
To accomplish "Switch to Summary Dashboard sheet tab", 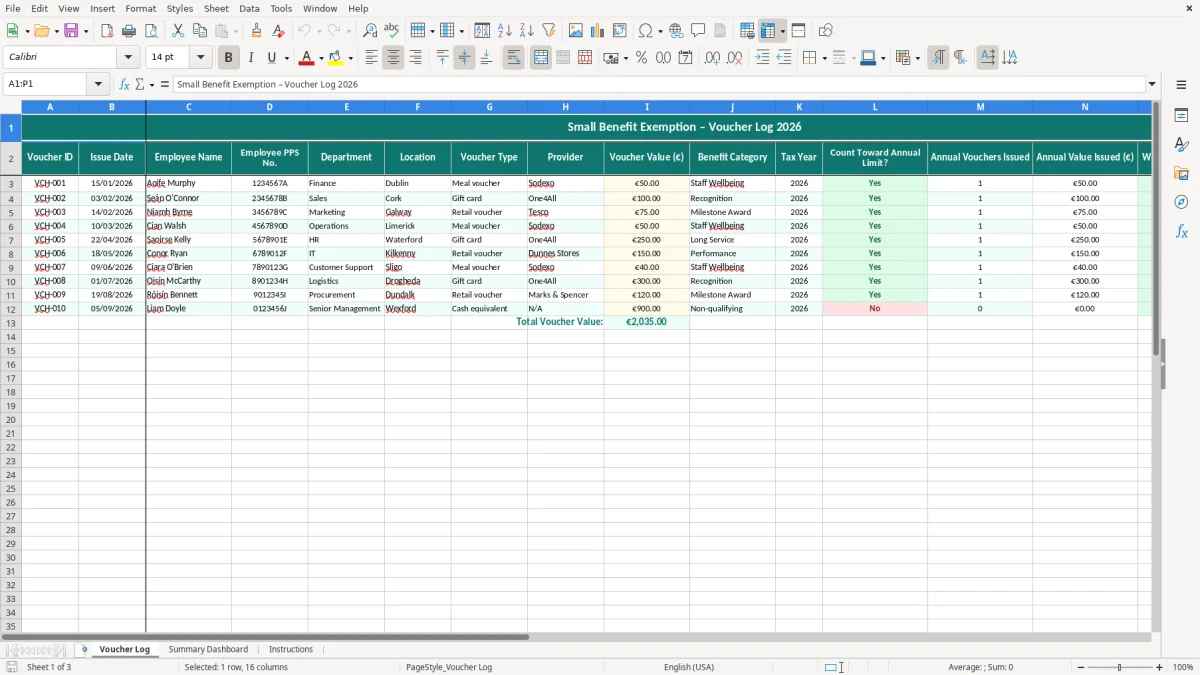I will (x=208, y=649).
